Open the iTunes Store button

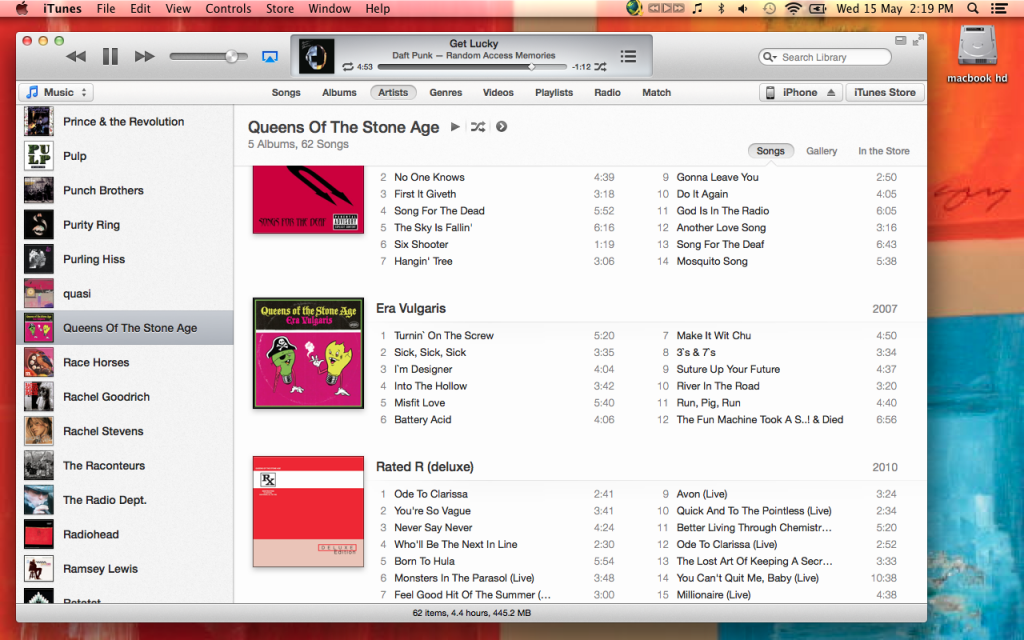pos(885,93)
